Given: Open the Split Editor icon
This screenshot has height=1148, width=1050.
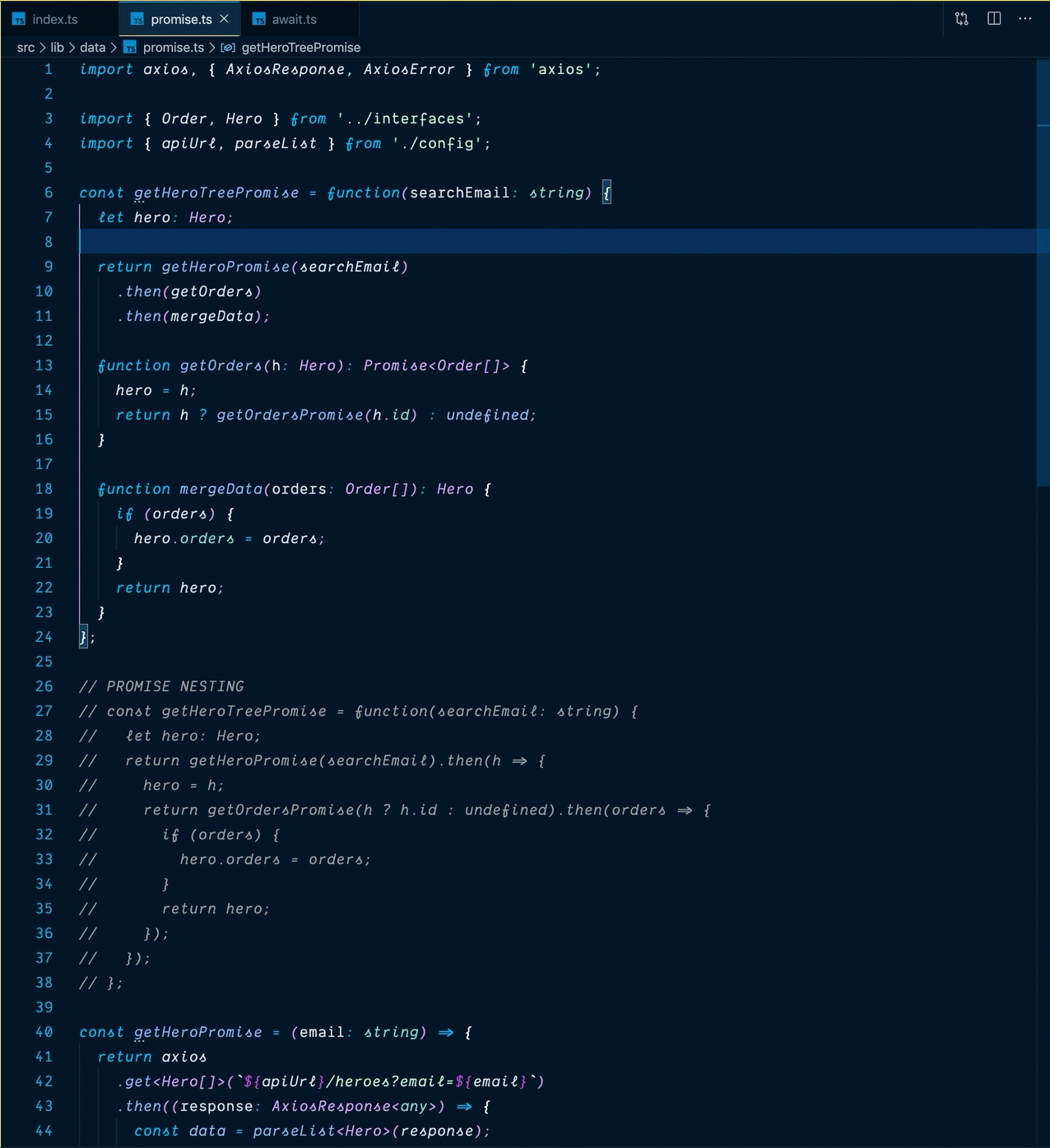Looking at the screenshot, I should (994, 18).
